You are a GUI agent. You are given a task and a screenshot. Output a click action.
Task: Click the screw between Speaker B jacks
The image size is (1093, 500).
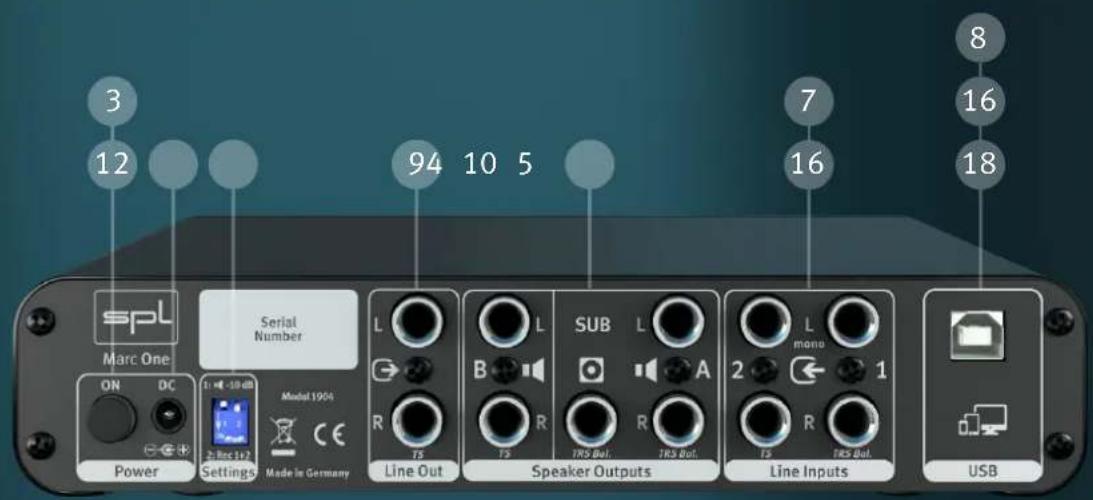[x=504, y=371]
